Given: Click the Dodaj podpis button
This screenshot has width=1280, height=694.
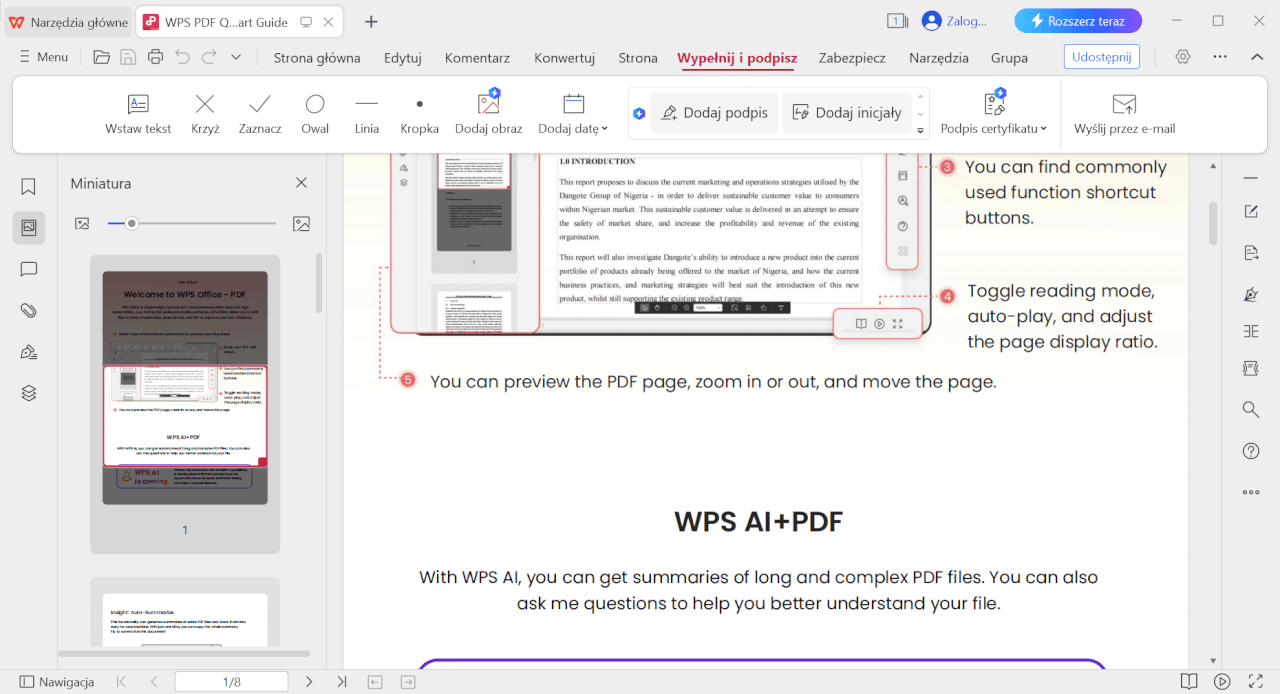Looking at the screenshot, I should tap(714, 113).
